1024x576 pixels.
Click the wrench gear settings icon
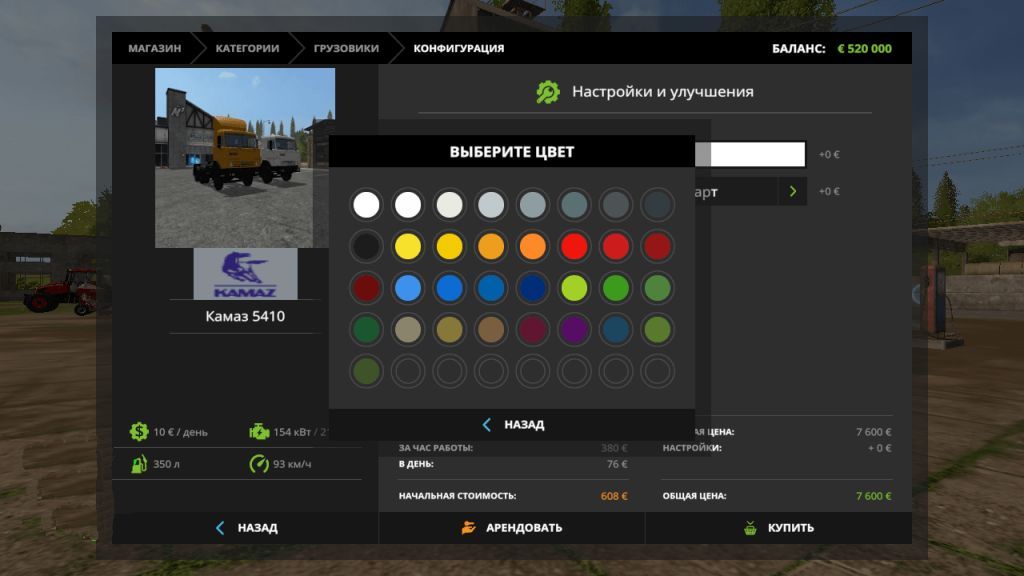[x=548, y=92]
